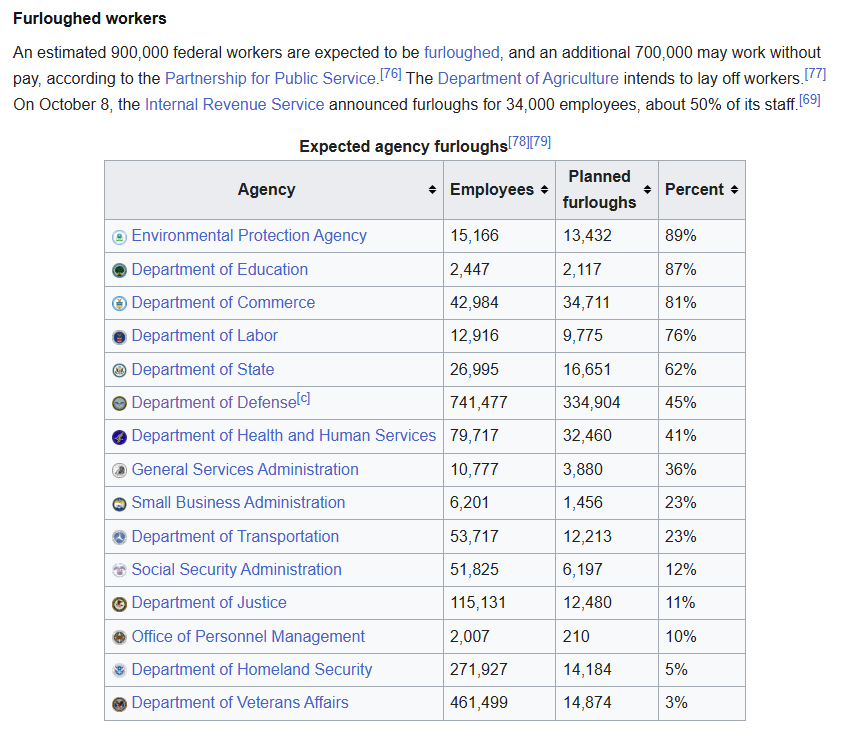Click the Department of Labor seal icon
Screen dimensions: 844x746
coord(119,337)
